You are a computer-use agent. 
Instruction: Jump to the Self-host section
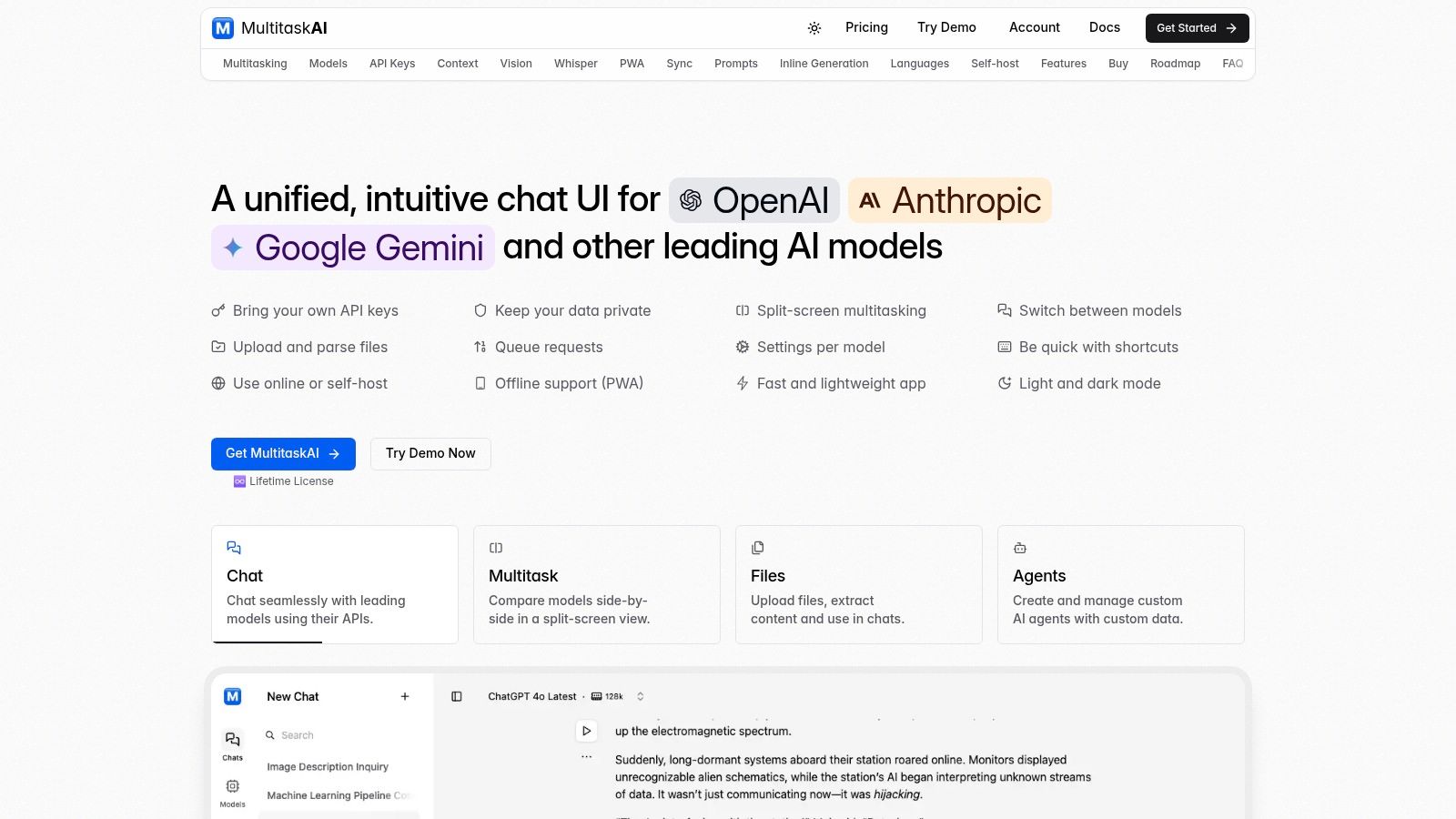click(995, 64)
